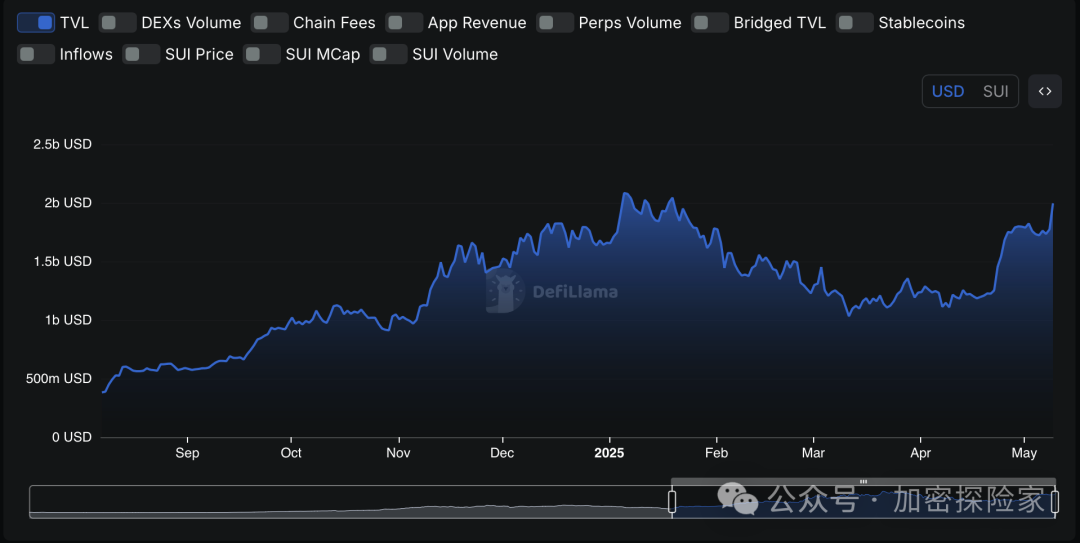Disable the TVL toggle
Image resolution: width=1080 pixels, height=543 pixels.
point(36,22)
